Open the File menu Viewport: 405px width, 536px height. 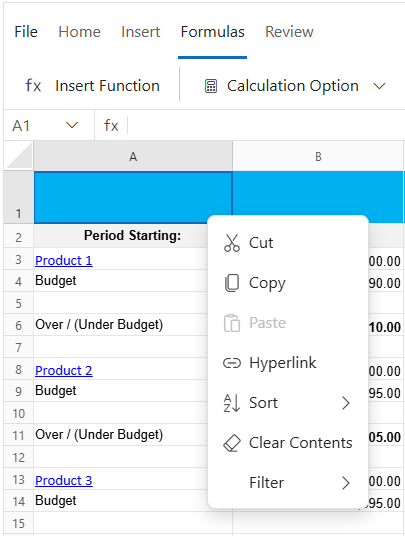point(26,32)
